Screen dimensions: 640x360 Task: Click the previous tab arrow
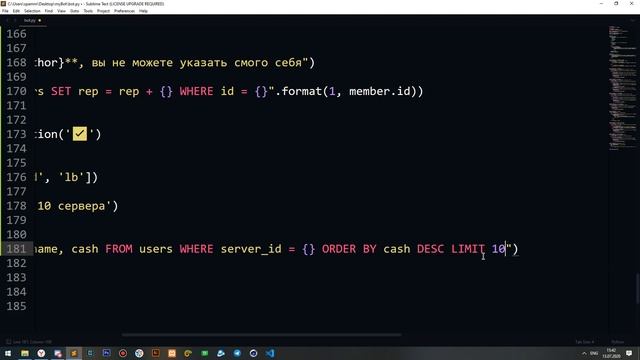click(7, 20)
